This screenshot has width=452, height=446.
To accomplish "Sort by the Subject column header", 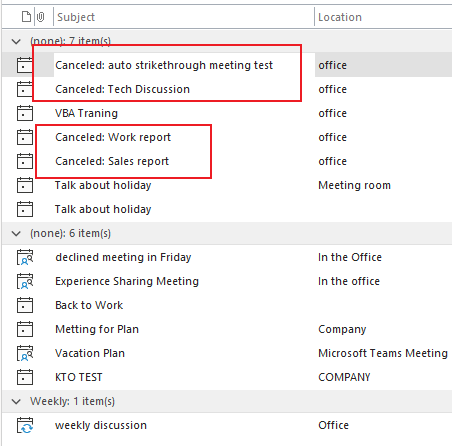I will (x=184, y=17).
